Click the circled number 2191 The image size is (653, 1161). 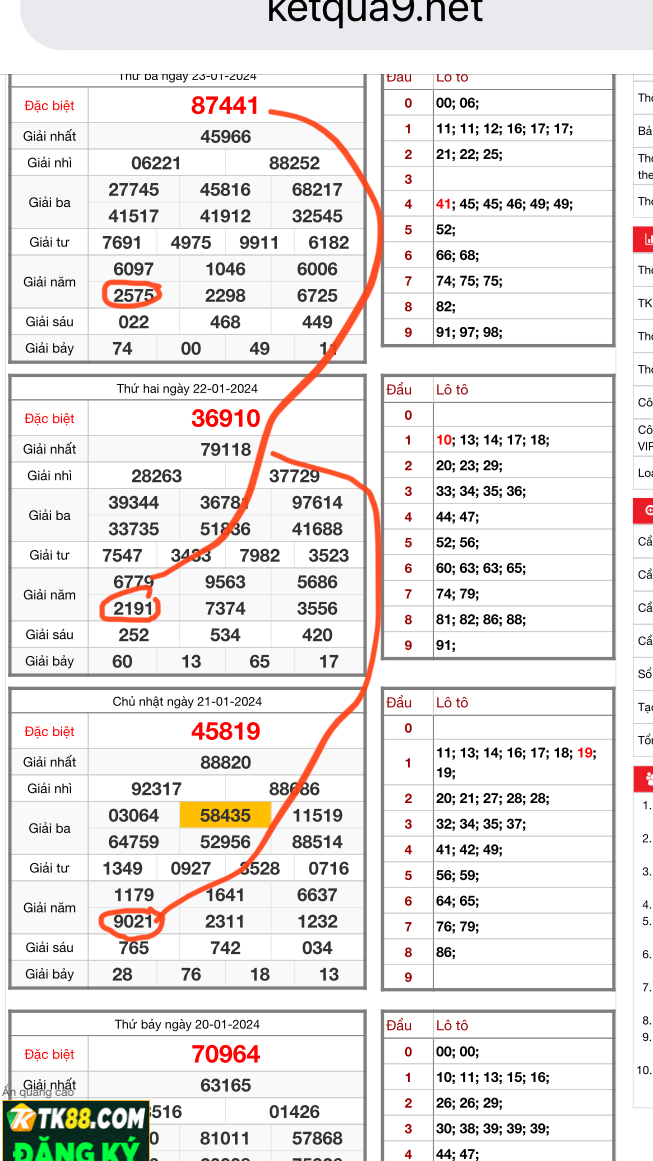(x=133, y=608)
